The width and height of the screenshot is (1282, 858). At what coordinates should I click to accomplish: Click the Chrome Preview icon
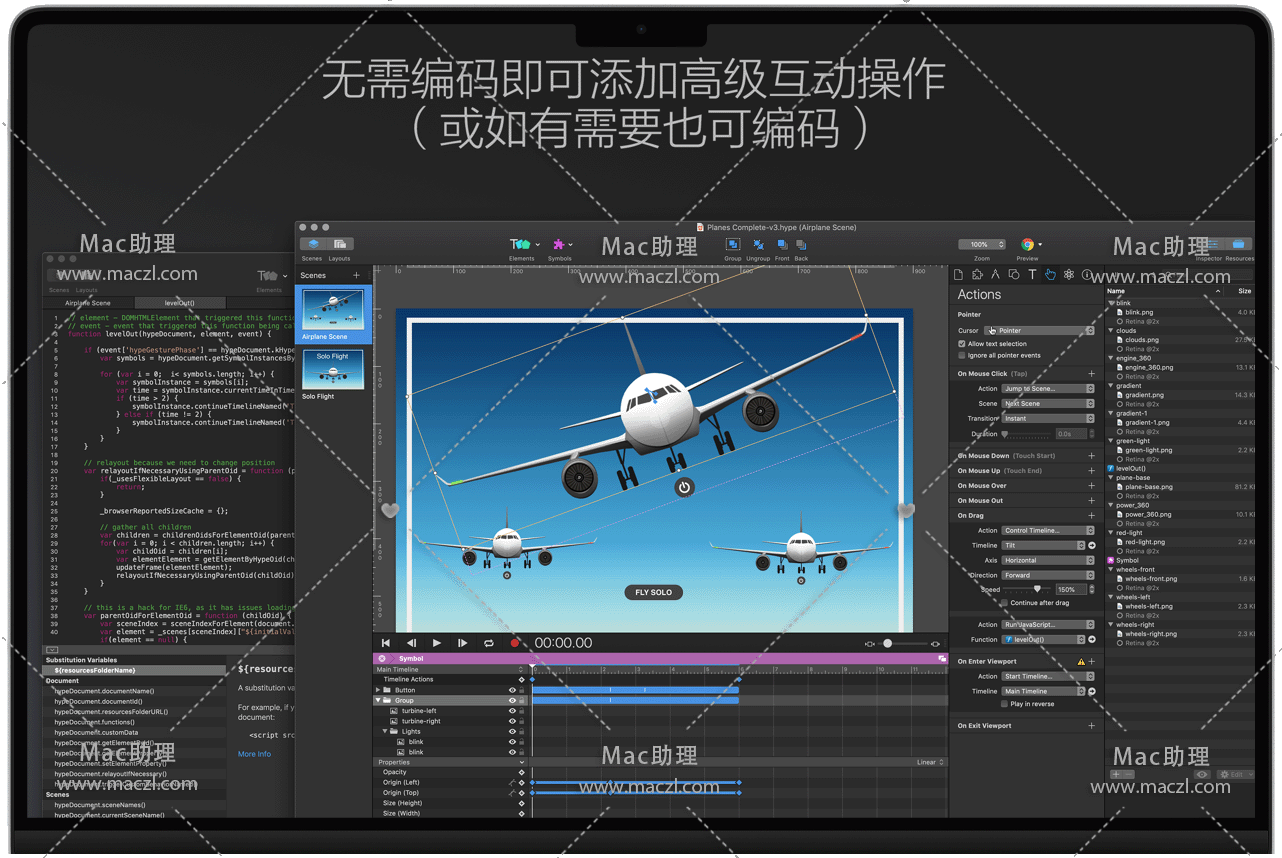tap(1027, 245)
